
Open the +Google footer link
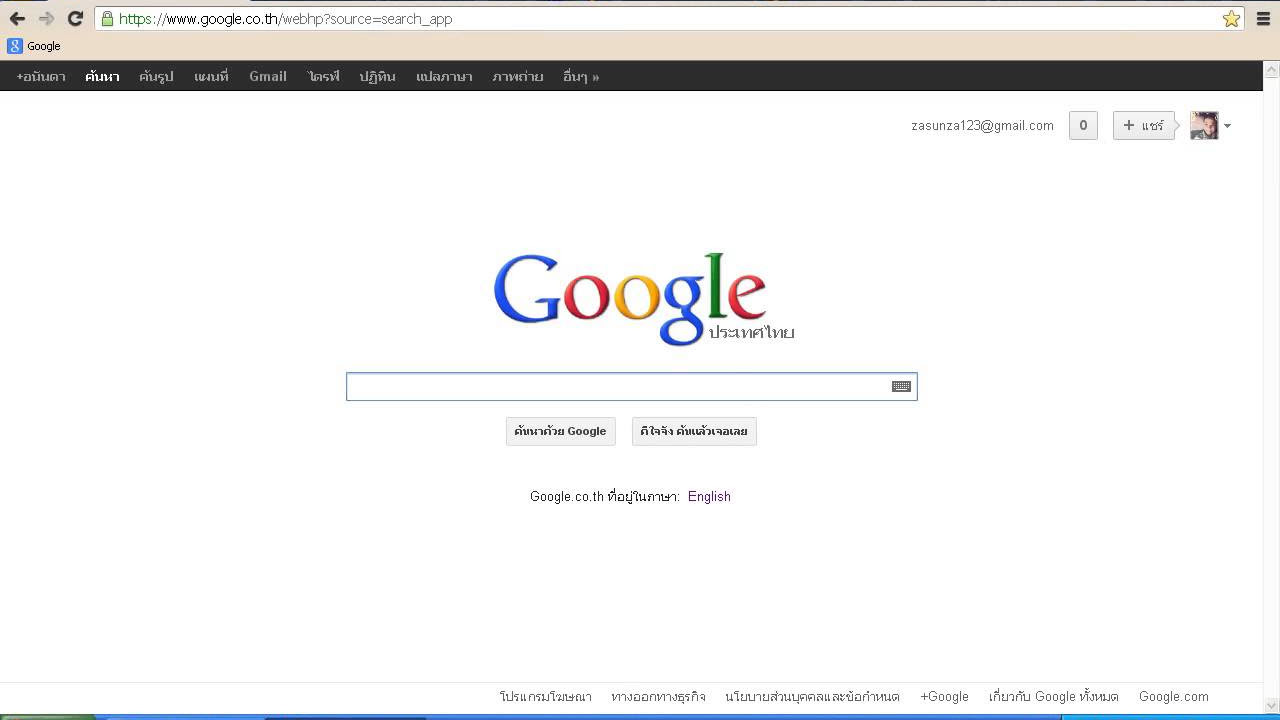944,696
